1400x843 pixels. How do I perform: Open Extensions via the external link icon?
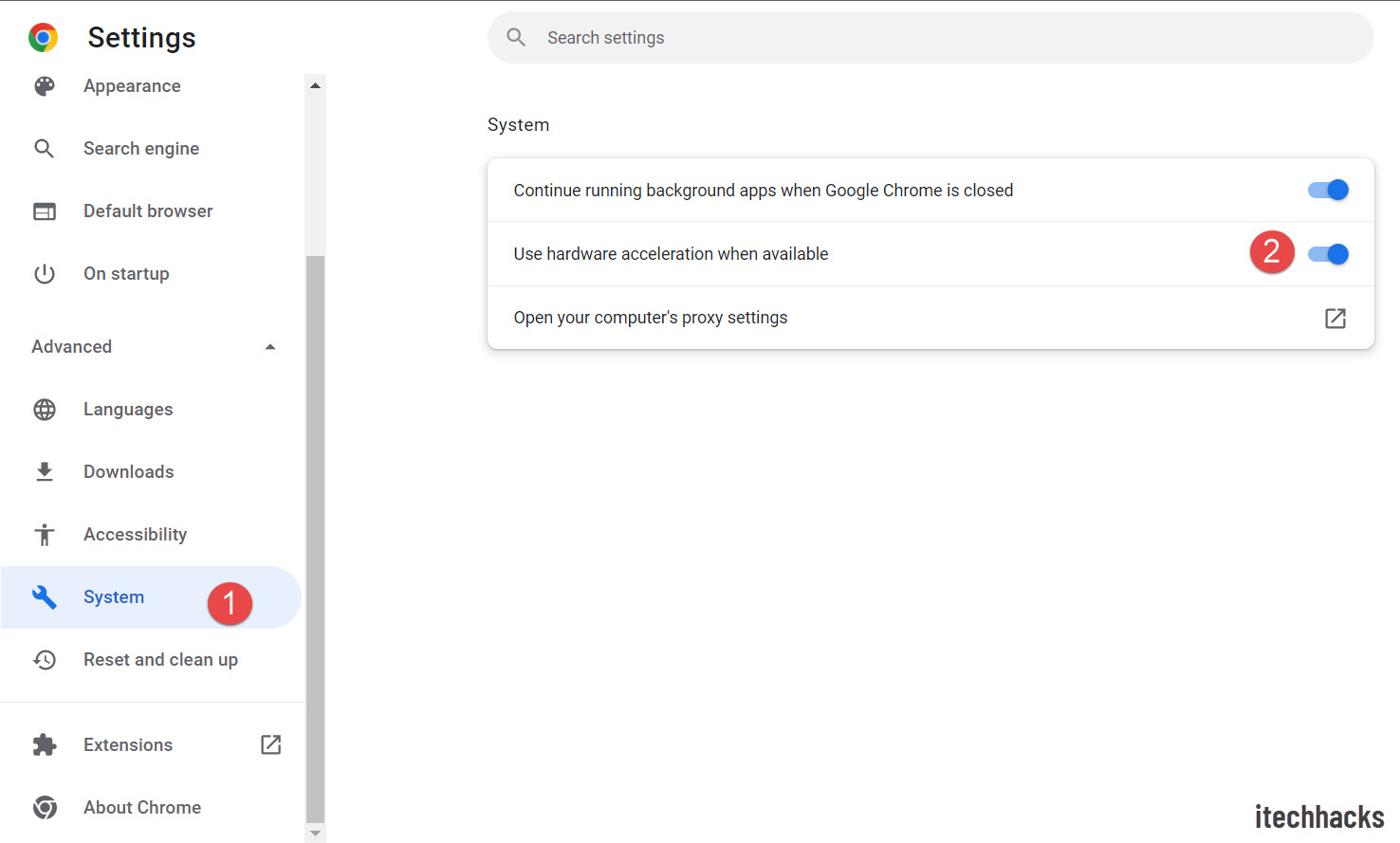point(271,745)
